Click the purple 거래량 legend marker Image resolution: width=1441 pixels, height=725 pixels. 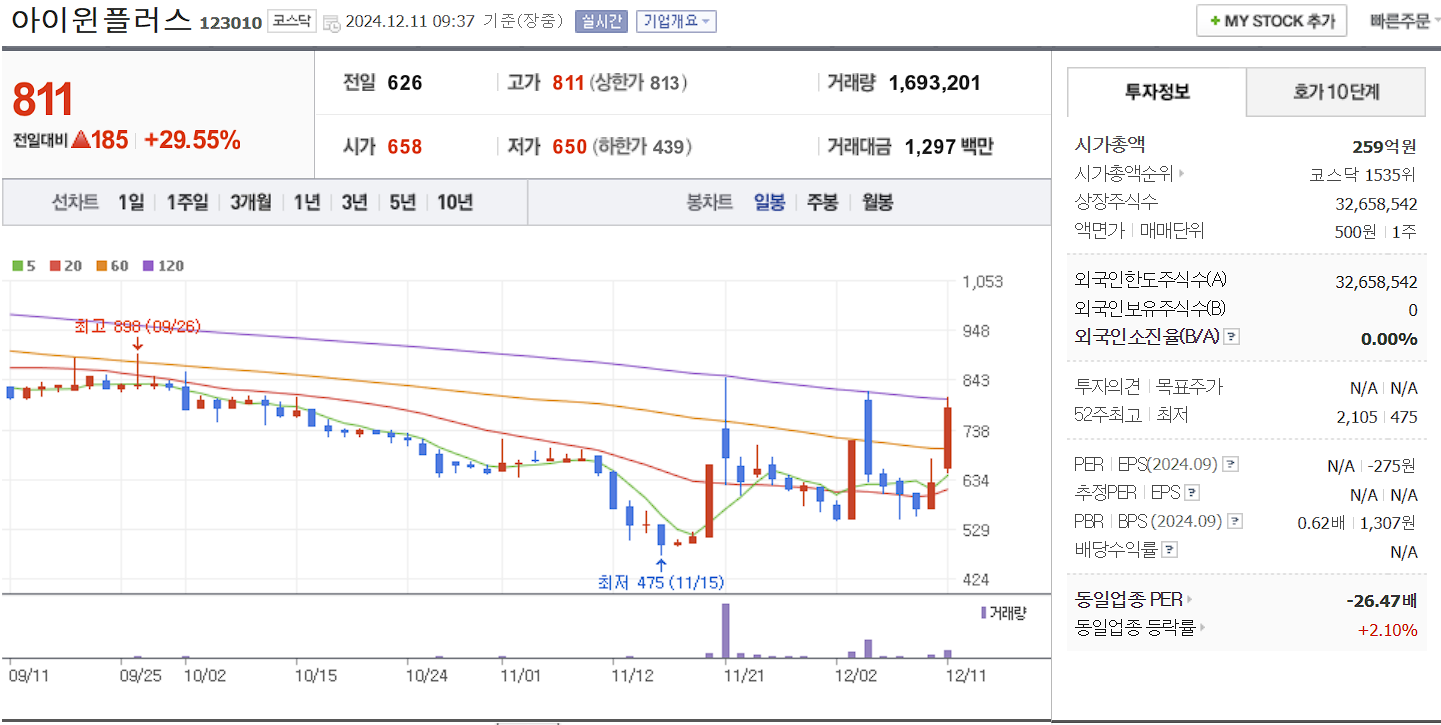tap(984, 612)
